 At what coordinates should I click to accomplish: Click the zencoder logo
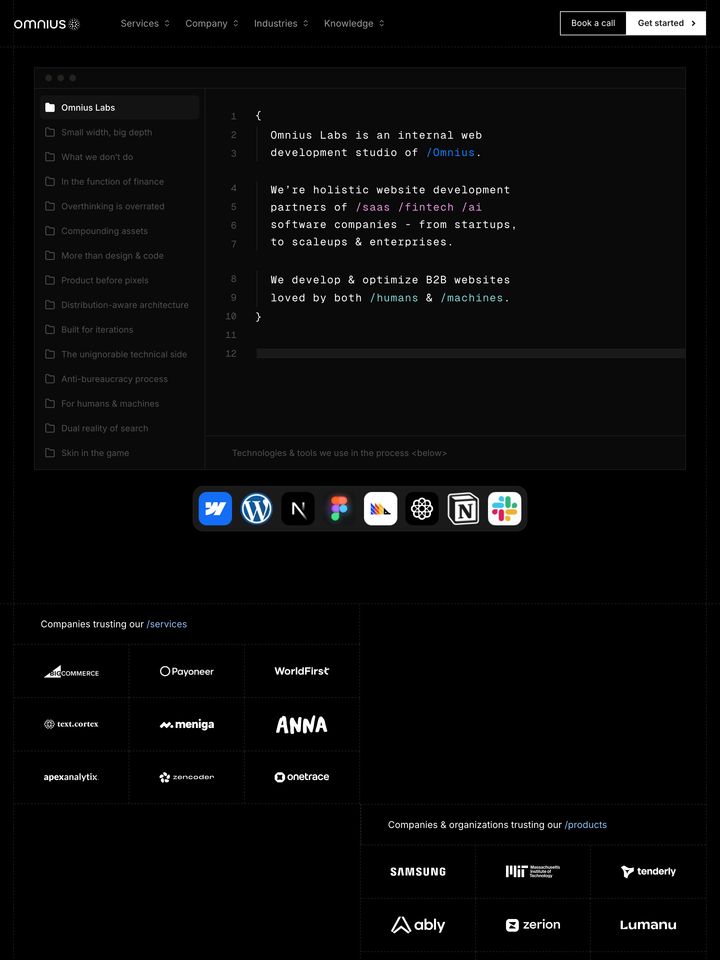pos(187,777)
